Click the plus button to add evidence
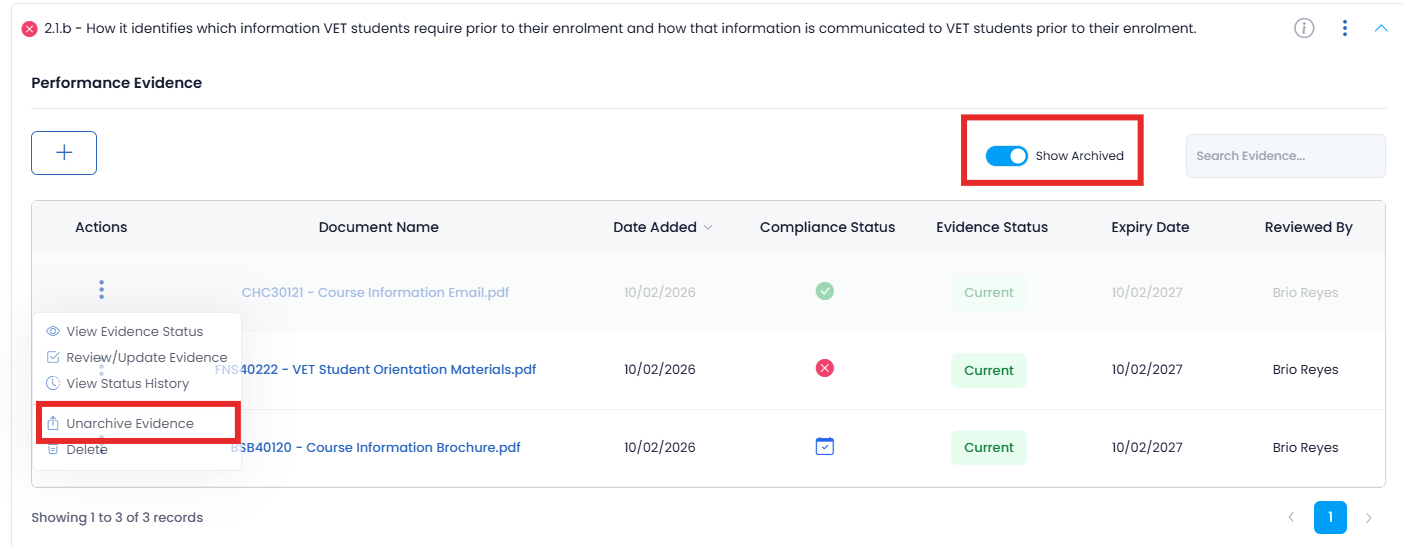Viewport: 1403px width, 547px height. [x=64, y=153]
